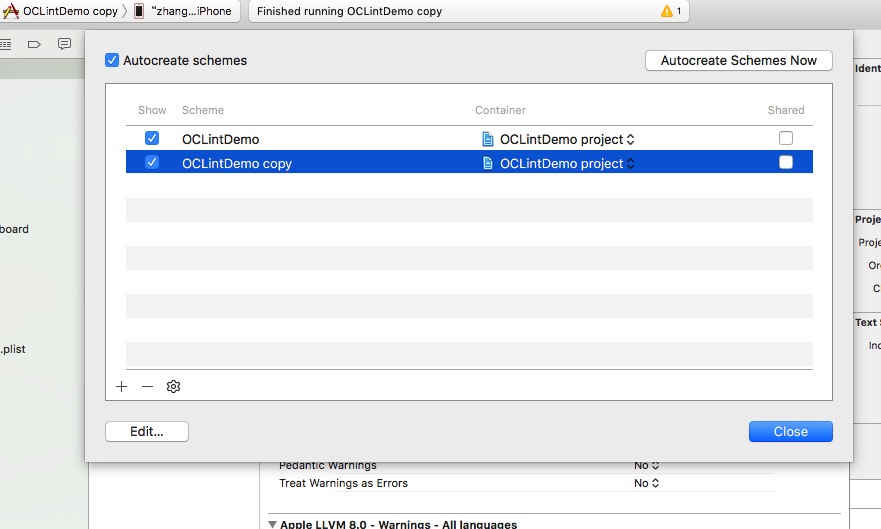Image resolution: width=881 pixels, height=529 pixels.
Task: Select the iPhone device icon in the toolbar
Action: (x=139, y=11)
